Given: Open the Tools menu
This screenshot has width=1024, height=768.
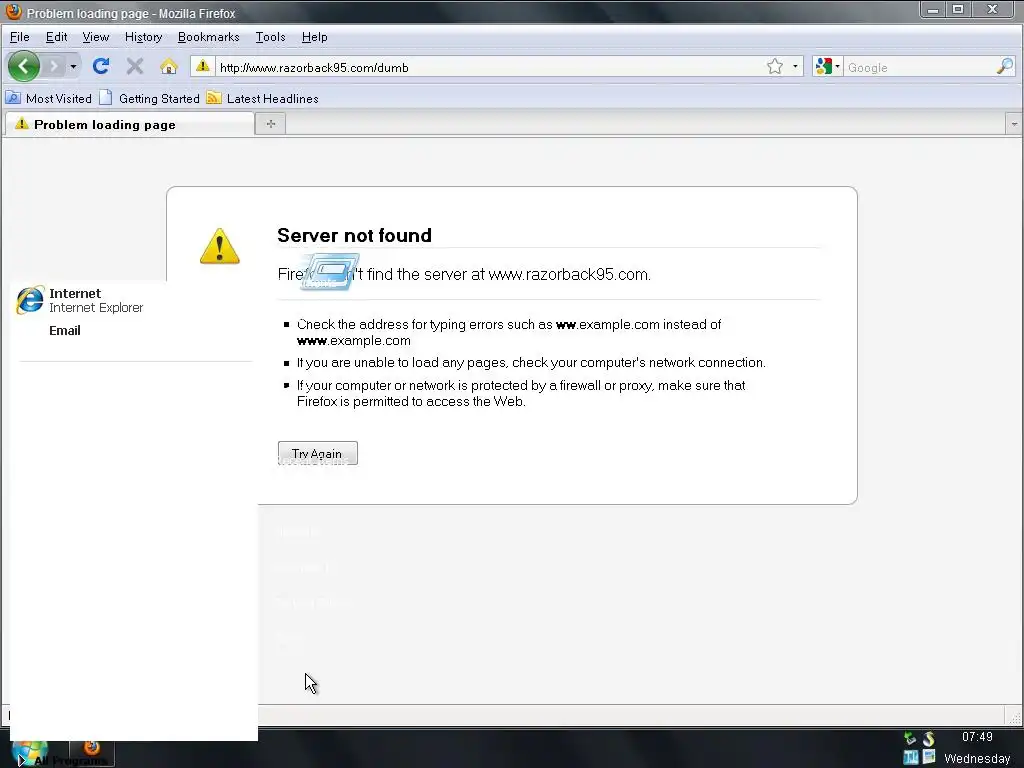Looking at the screenshot, I should pos(270,37).
